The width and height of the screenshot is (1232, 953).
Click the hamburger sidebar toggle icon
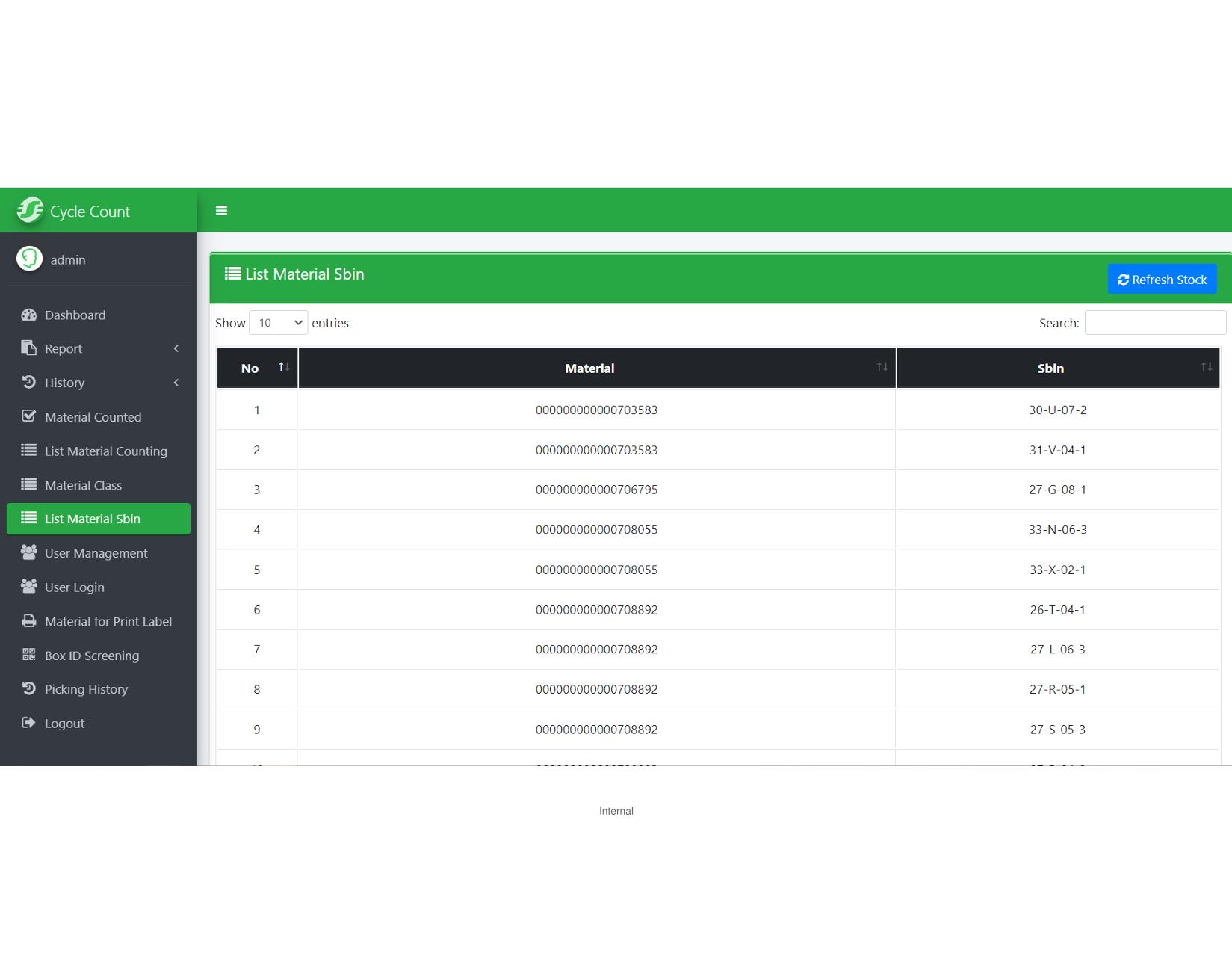(x=221, y=211)
